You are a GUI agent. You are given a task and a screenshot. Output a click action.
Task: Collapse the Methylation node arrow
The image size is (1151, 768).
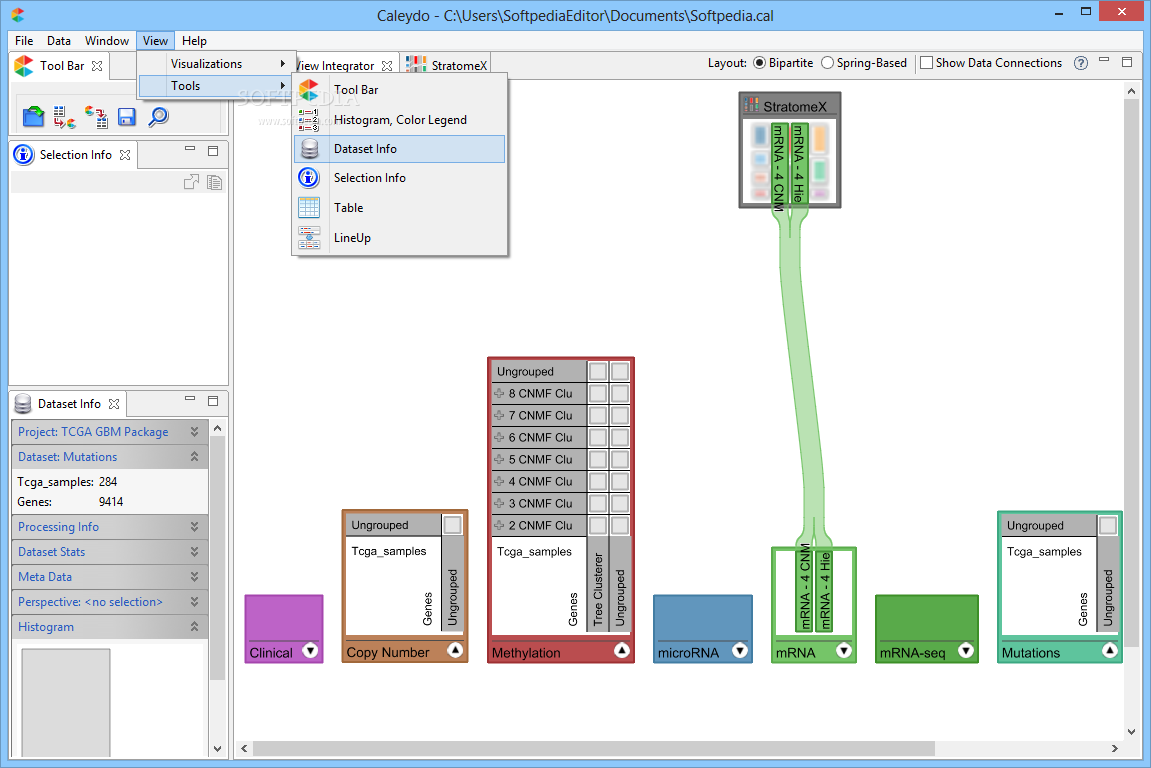[622, 650]
